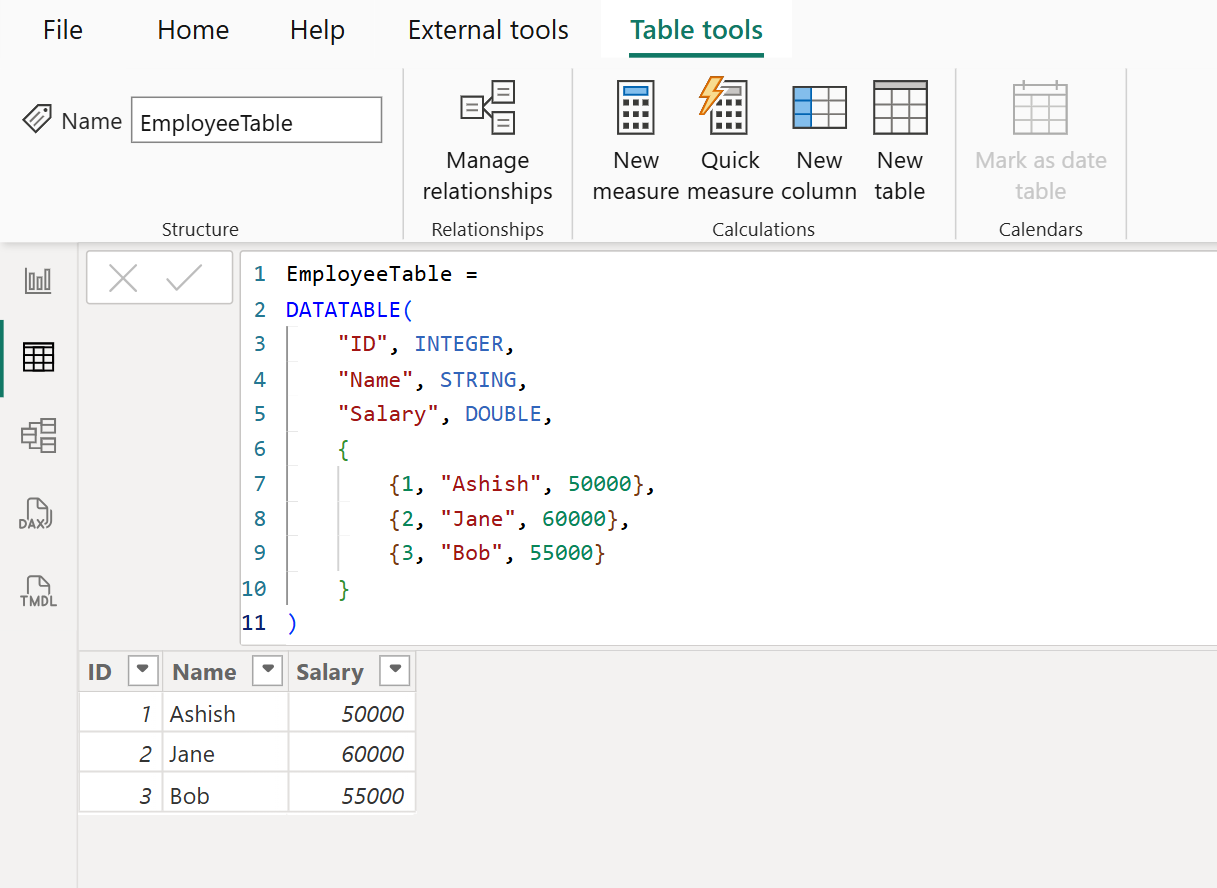Image resolution: width=1217 pixels, height=888 pixels.
Task: Open the File menu
Action: (62, 30)
